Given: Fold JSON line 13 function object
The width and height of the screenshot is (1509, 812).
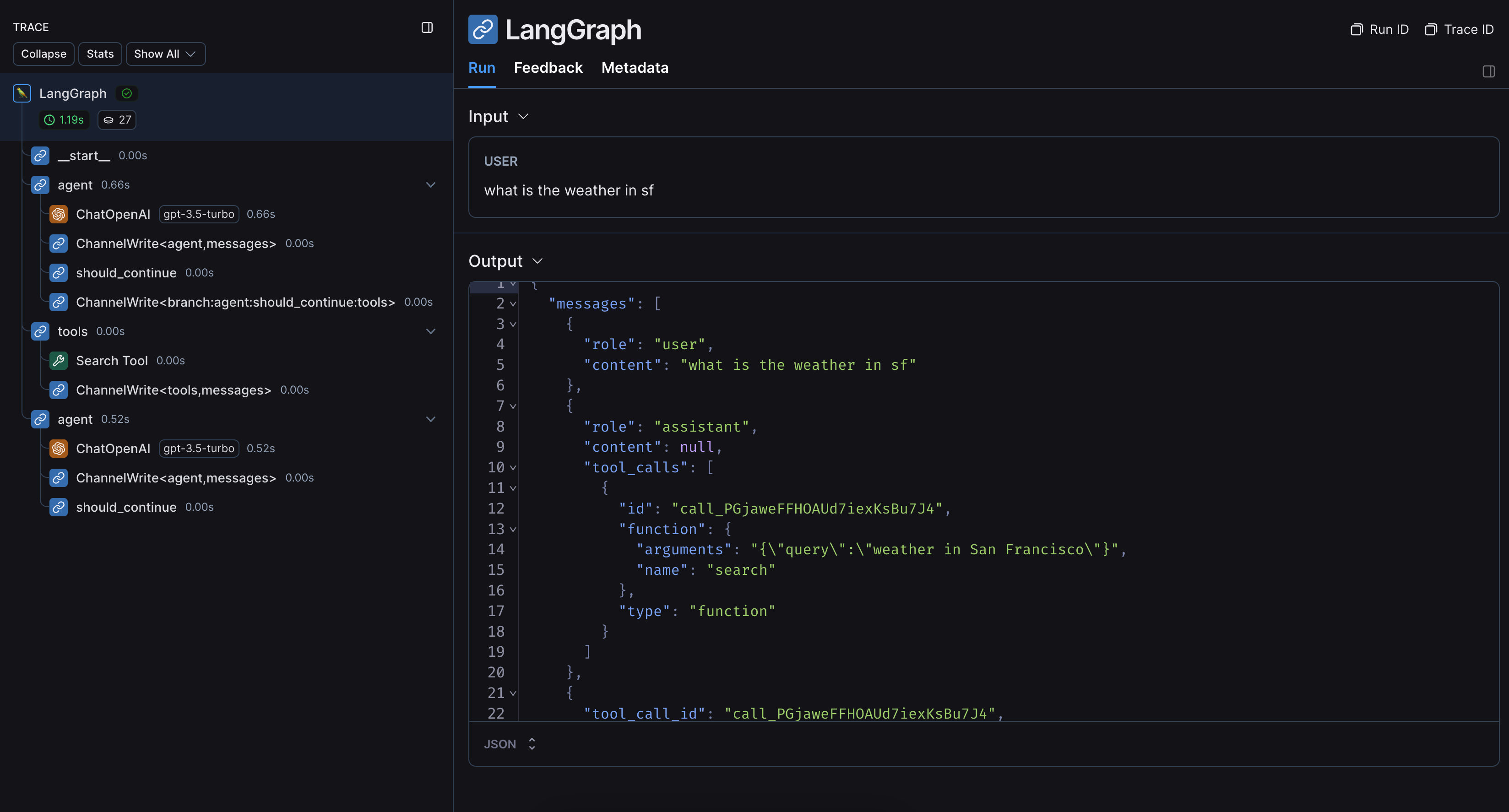Looking at the screenshot, I should pyautogui.click(x=513, y=529).
